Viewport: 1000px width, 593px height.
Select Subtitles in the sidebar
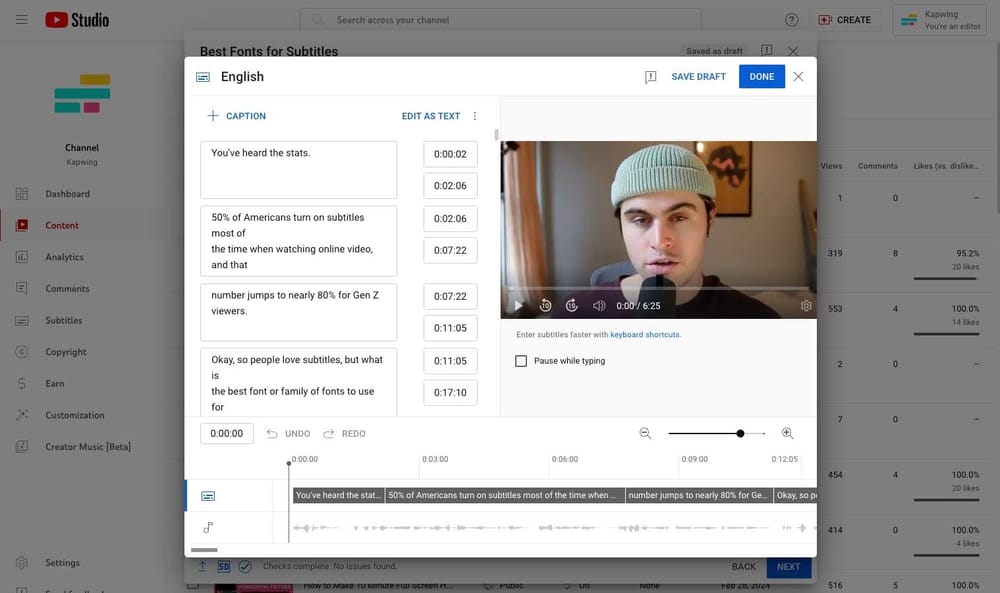64,319
